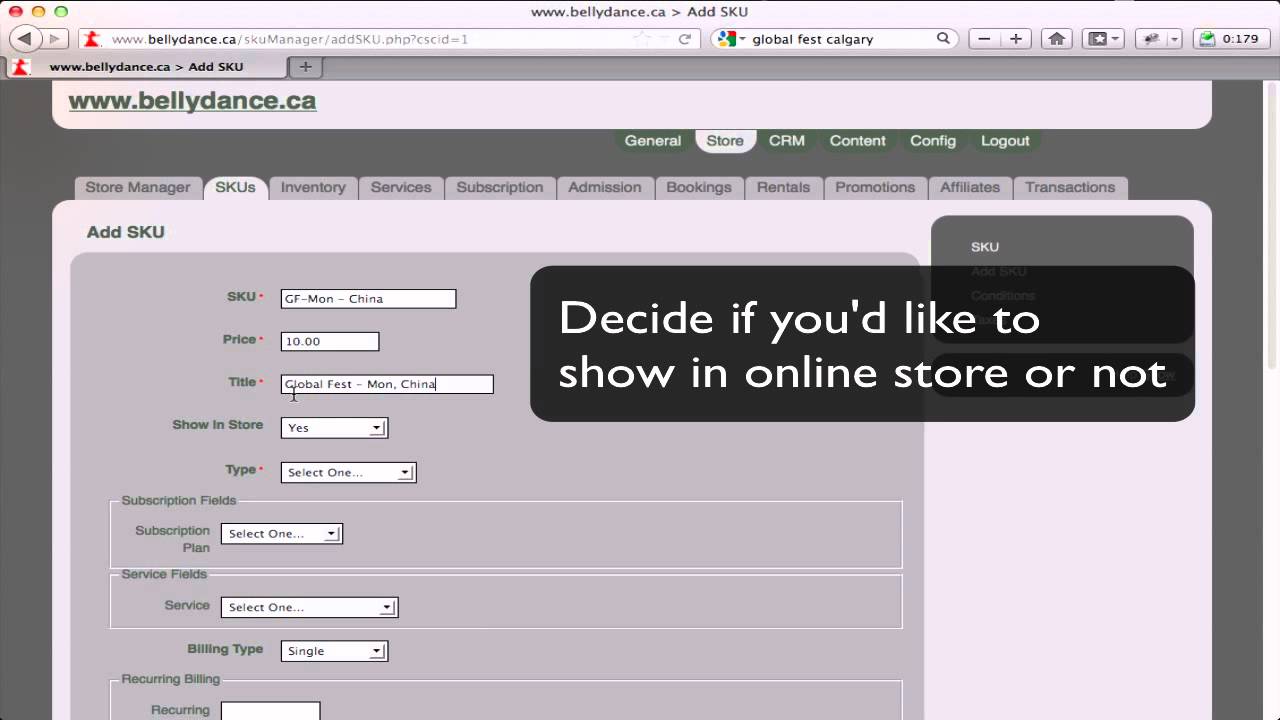Open the Content navigation menu
Image resolution: width=1280 pixels, height=720 pixels.
point(858,141)
